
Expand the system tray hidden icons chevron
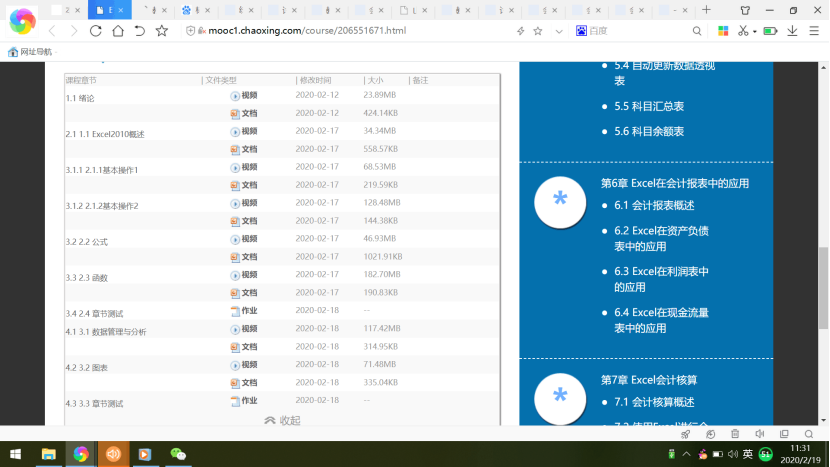coord(688,455)
